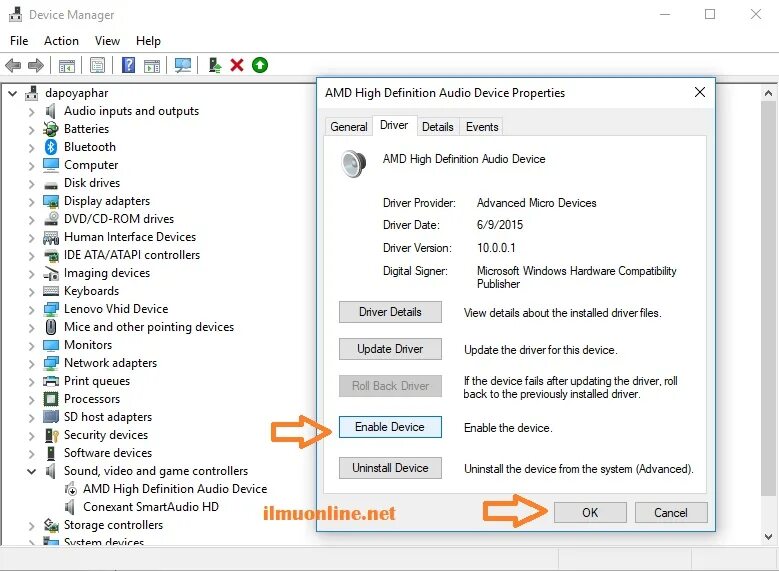Image resolution: width=779 pixels, height=571 pixels.
Task: Select disabled AMD audio device icon in tree
Action: pyautogui.click(x=71, y=489)
